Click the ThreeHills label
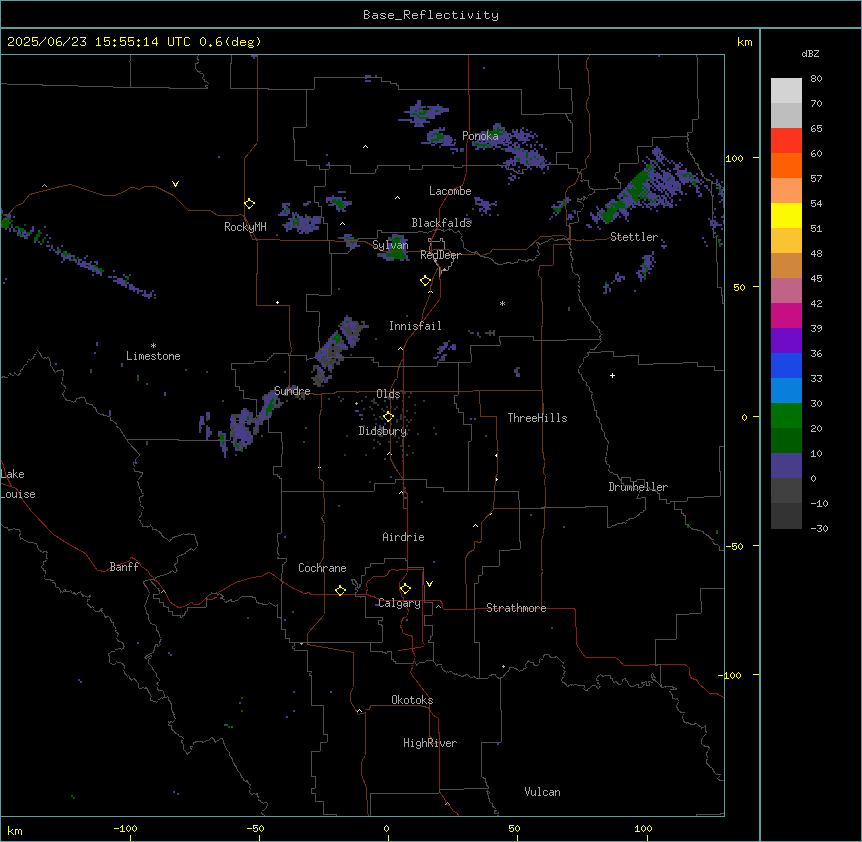Screen dimensions: 862x842 [x=537, y=418]
